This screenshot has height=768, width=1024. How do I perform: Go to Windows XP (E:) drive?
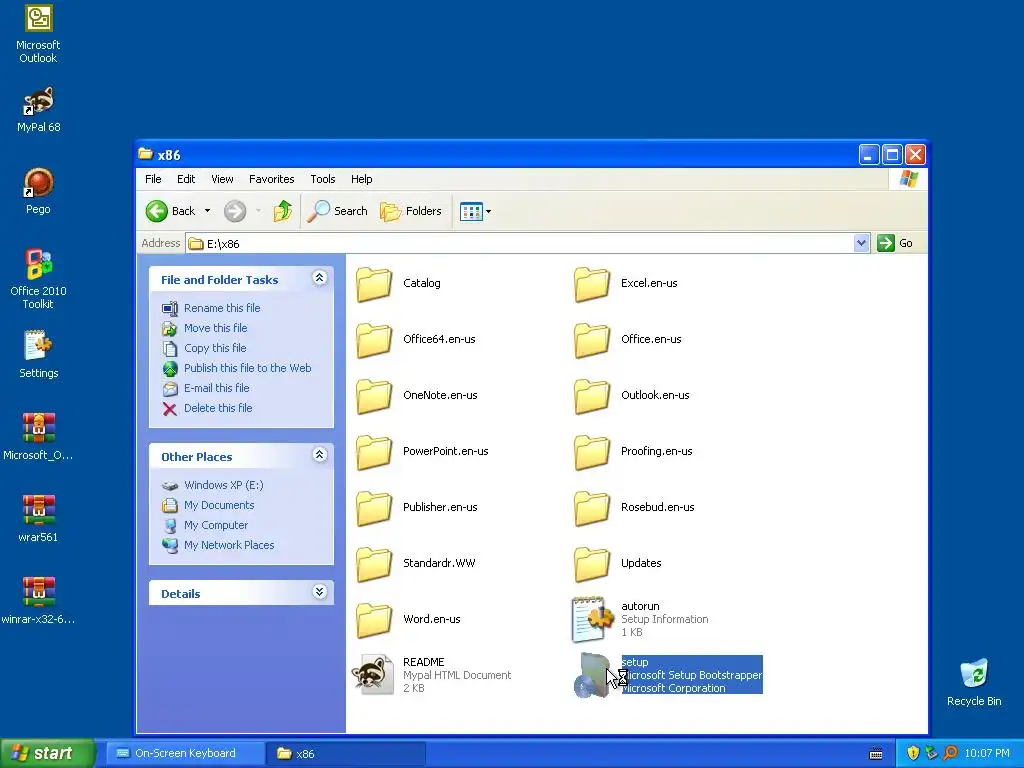click(223, 485)
